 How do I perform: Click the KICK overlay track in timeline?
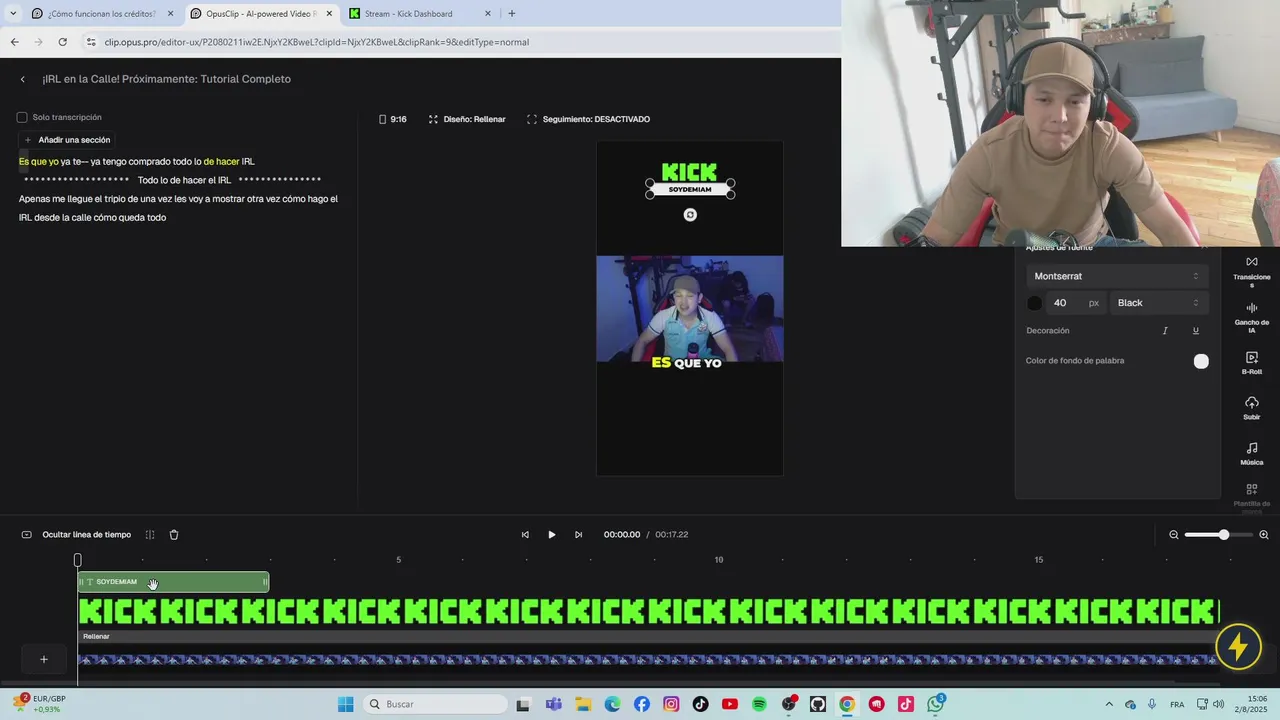(x=649, y=611)
